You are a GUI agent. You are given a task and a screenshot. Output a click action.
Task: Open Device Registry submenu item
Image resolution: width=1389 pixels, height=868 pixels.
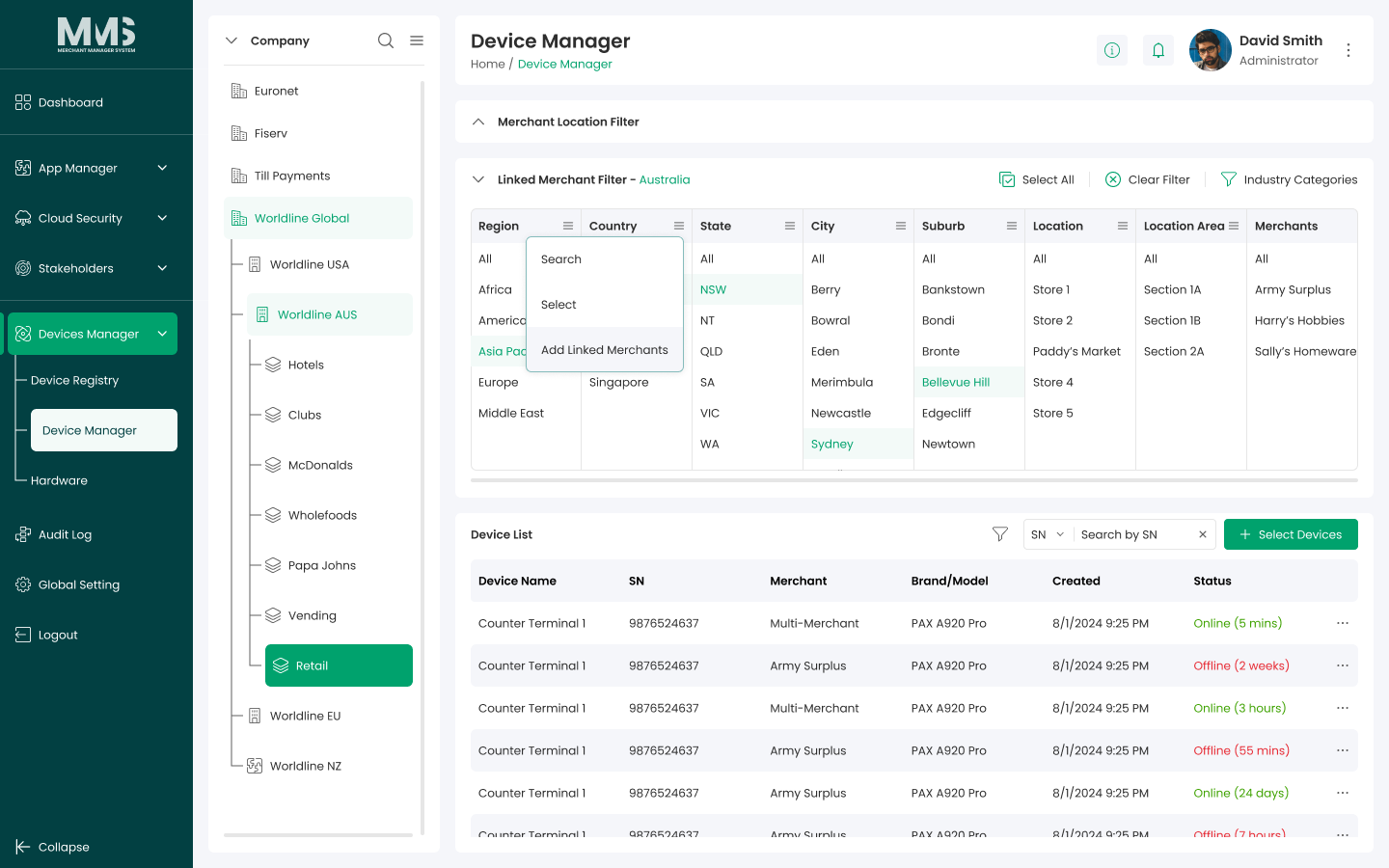74,380
